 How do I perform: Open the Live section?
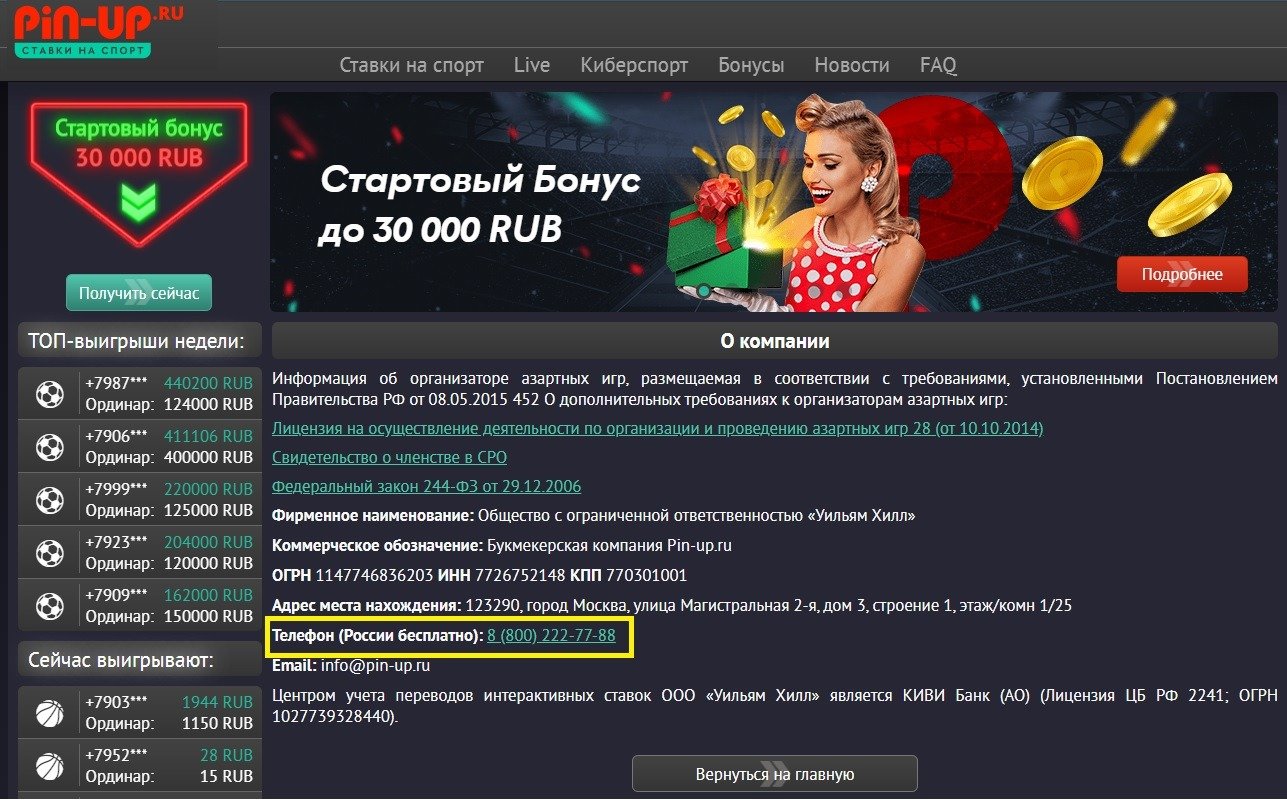(532, 65)
